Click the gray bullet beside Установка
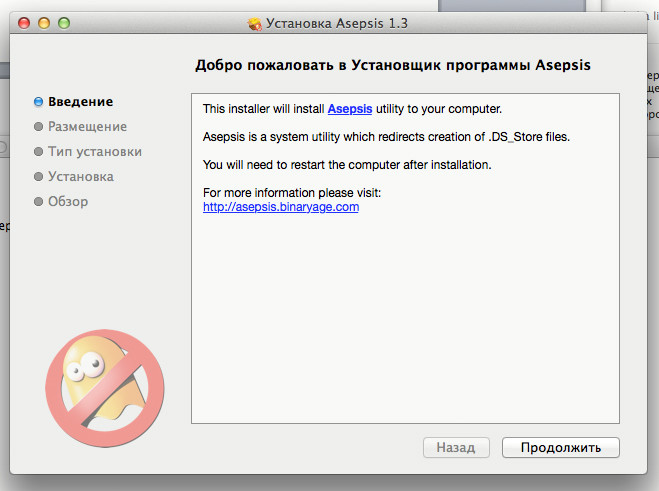 click(x=38, y=177)
